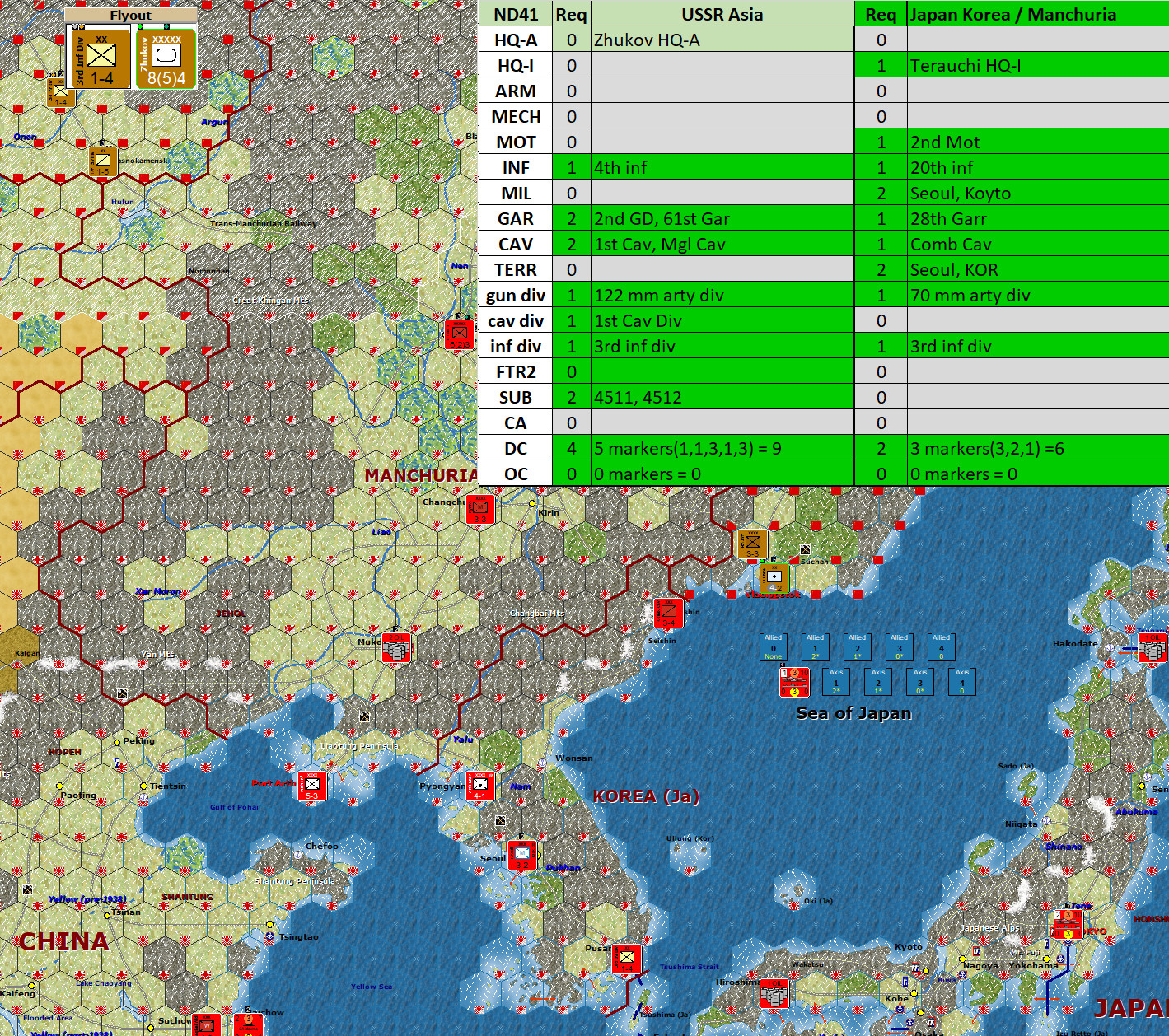Select the Japanese unit at Changchun

[479, 509]
